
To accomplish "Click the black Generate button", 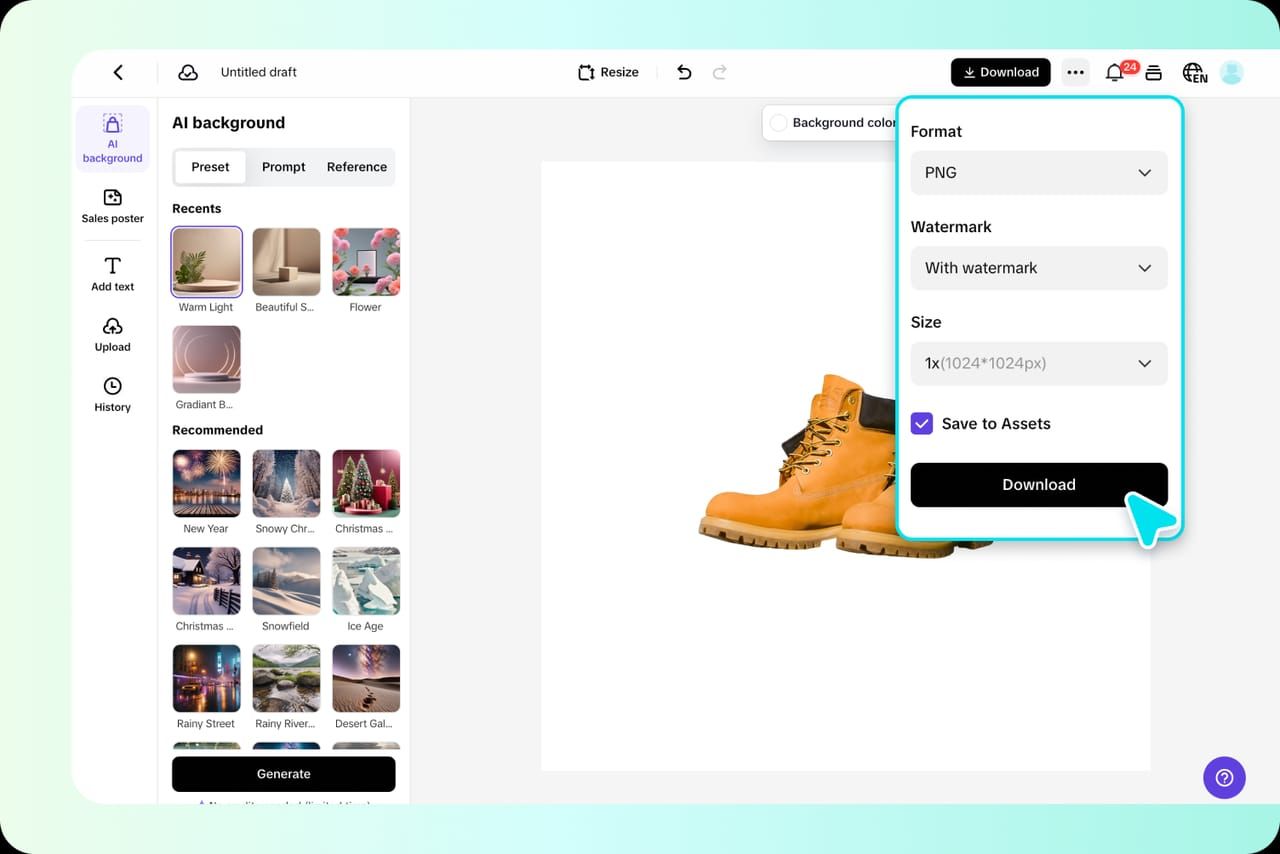I will click(284, 774).
